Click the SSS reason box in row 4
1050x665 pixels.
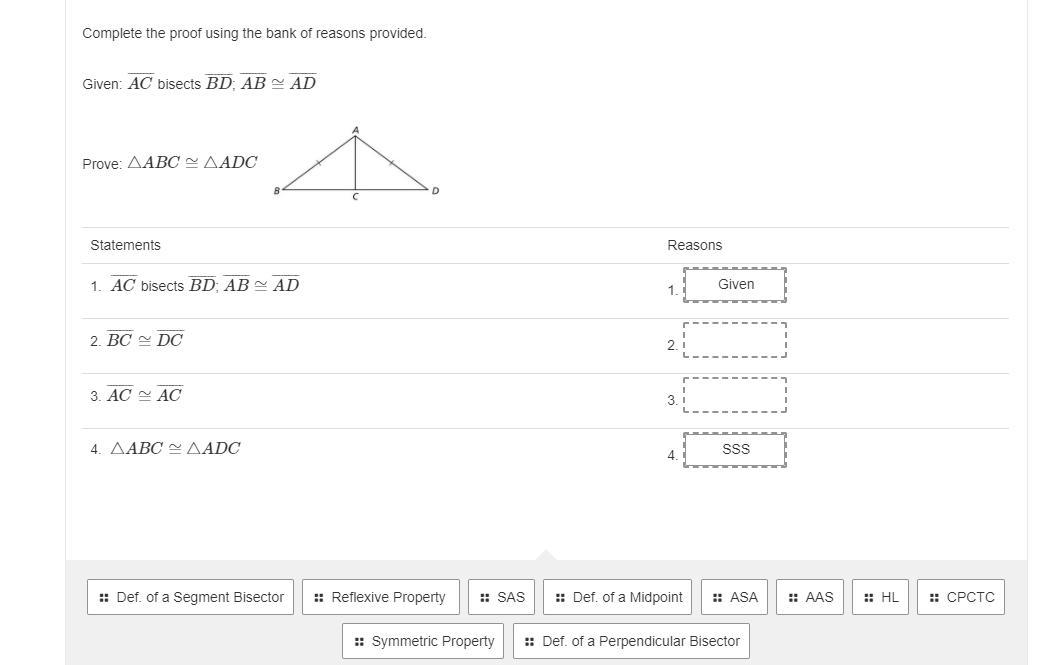click(735, 450)
